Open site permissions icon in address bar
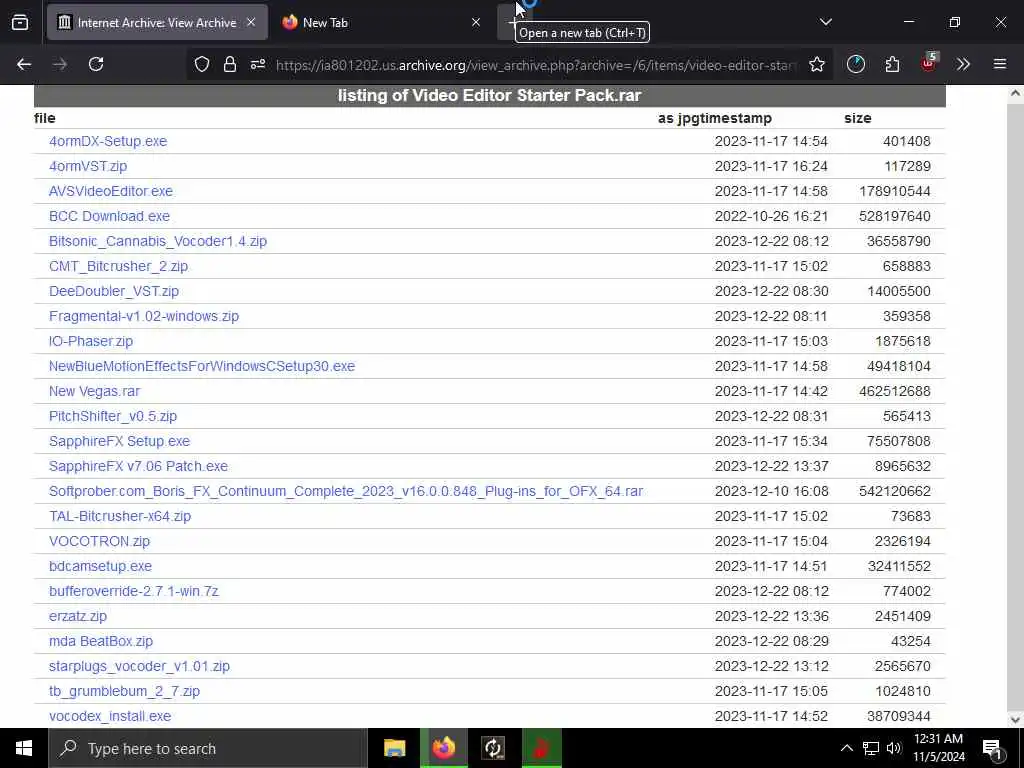This screenshot has height=768, width=1024. coord(257,64)
